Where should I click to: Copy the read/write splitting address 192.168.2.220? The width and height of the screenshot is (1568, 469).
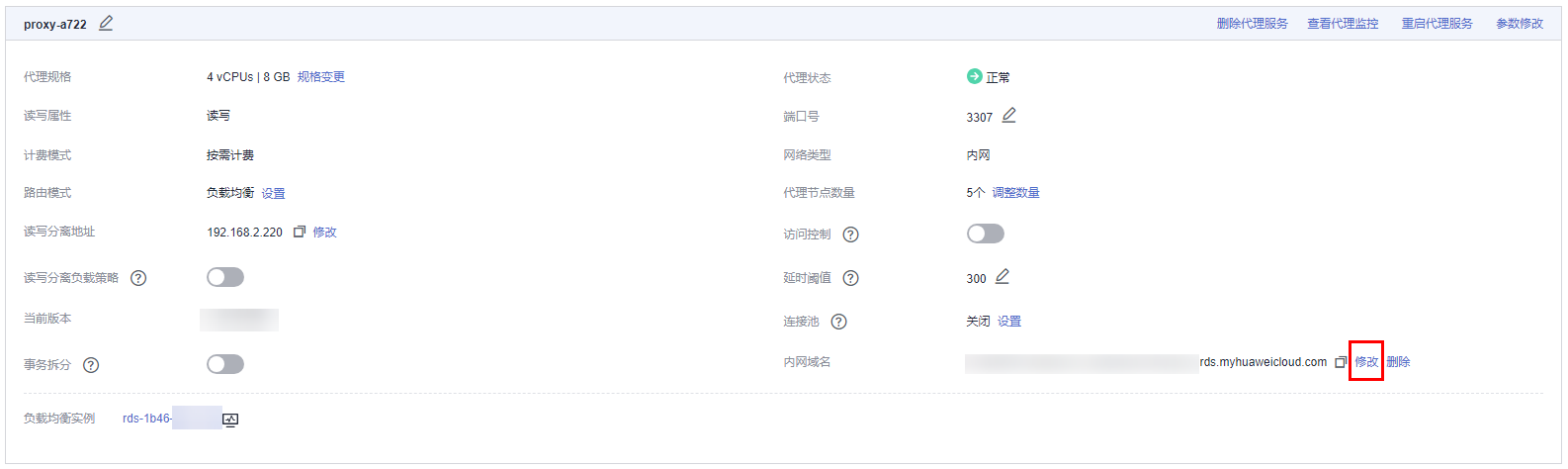[299, 232]
